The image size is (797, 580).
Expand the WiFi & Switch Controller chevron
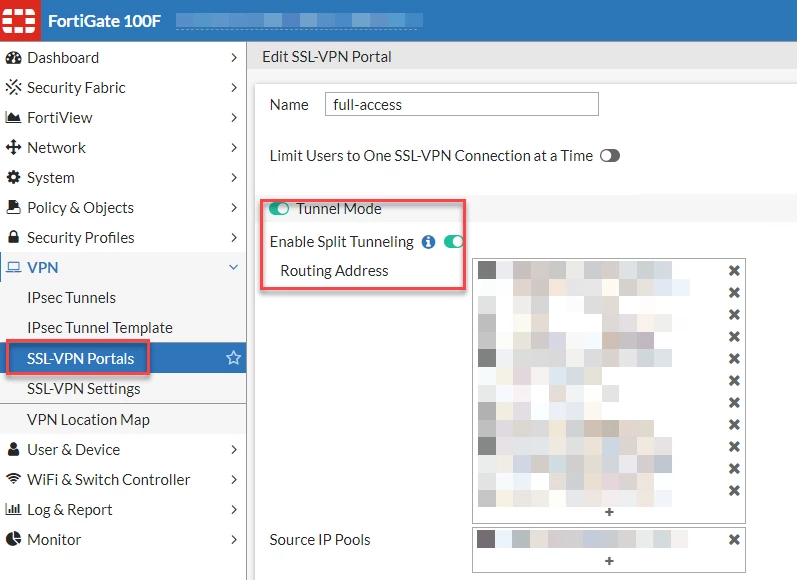coord(234,479)
